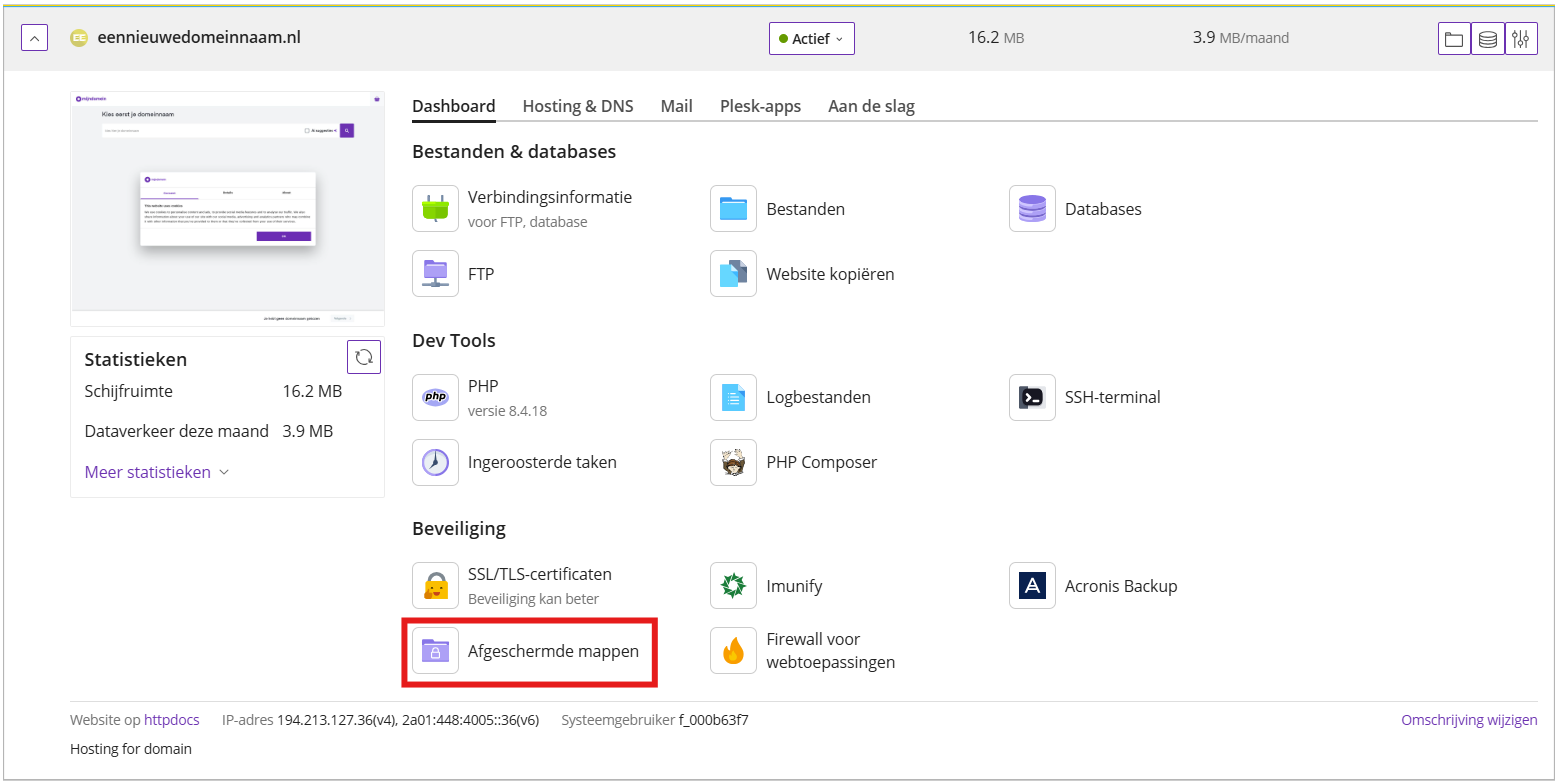The width and height of the screenshot is (1558, 784).
Task: Open Verbindingsinformatie plug icon
Action: tap(435, 209)
